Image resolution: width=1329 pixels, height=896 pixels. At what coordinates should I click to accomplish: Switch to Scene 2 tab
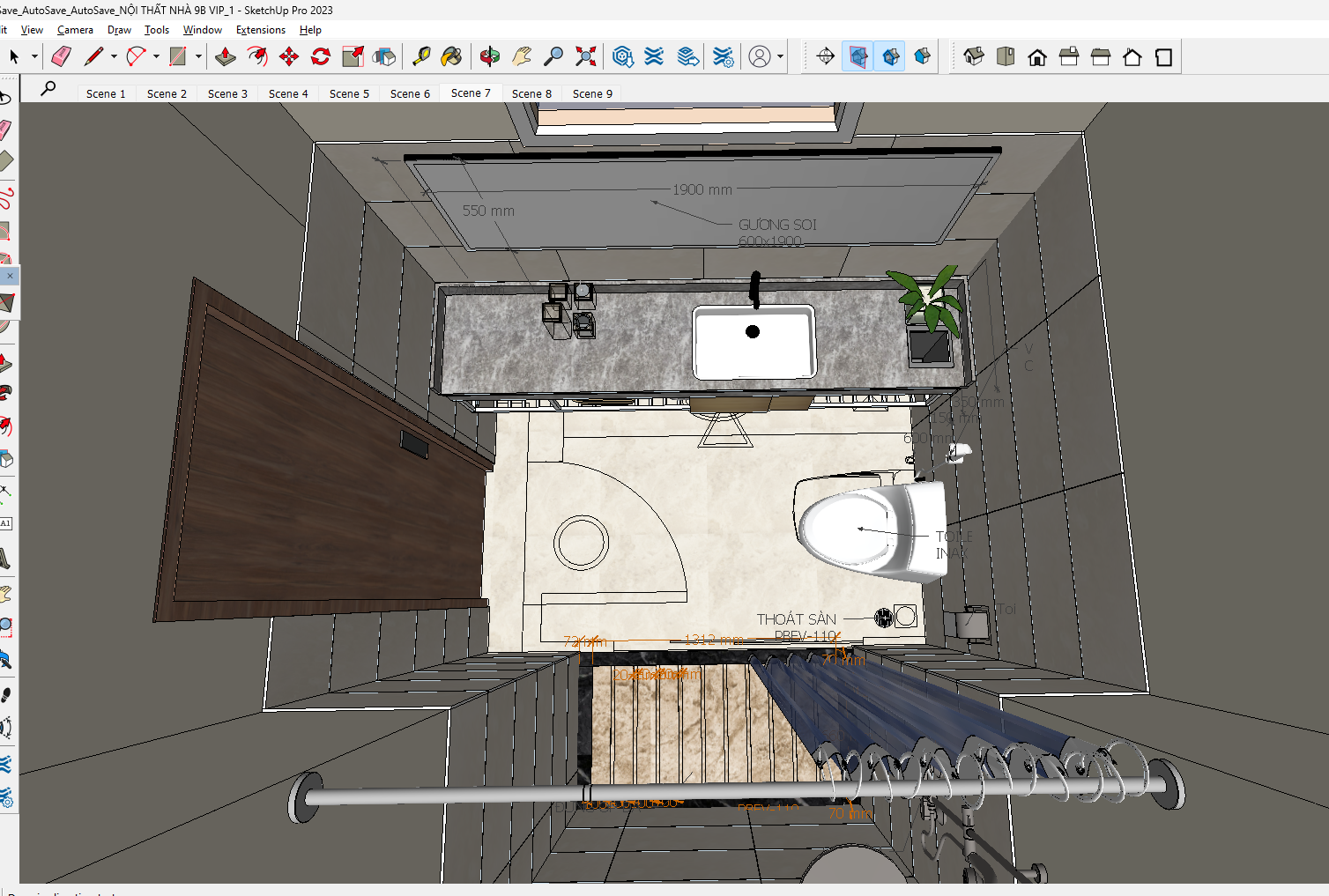167,93
